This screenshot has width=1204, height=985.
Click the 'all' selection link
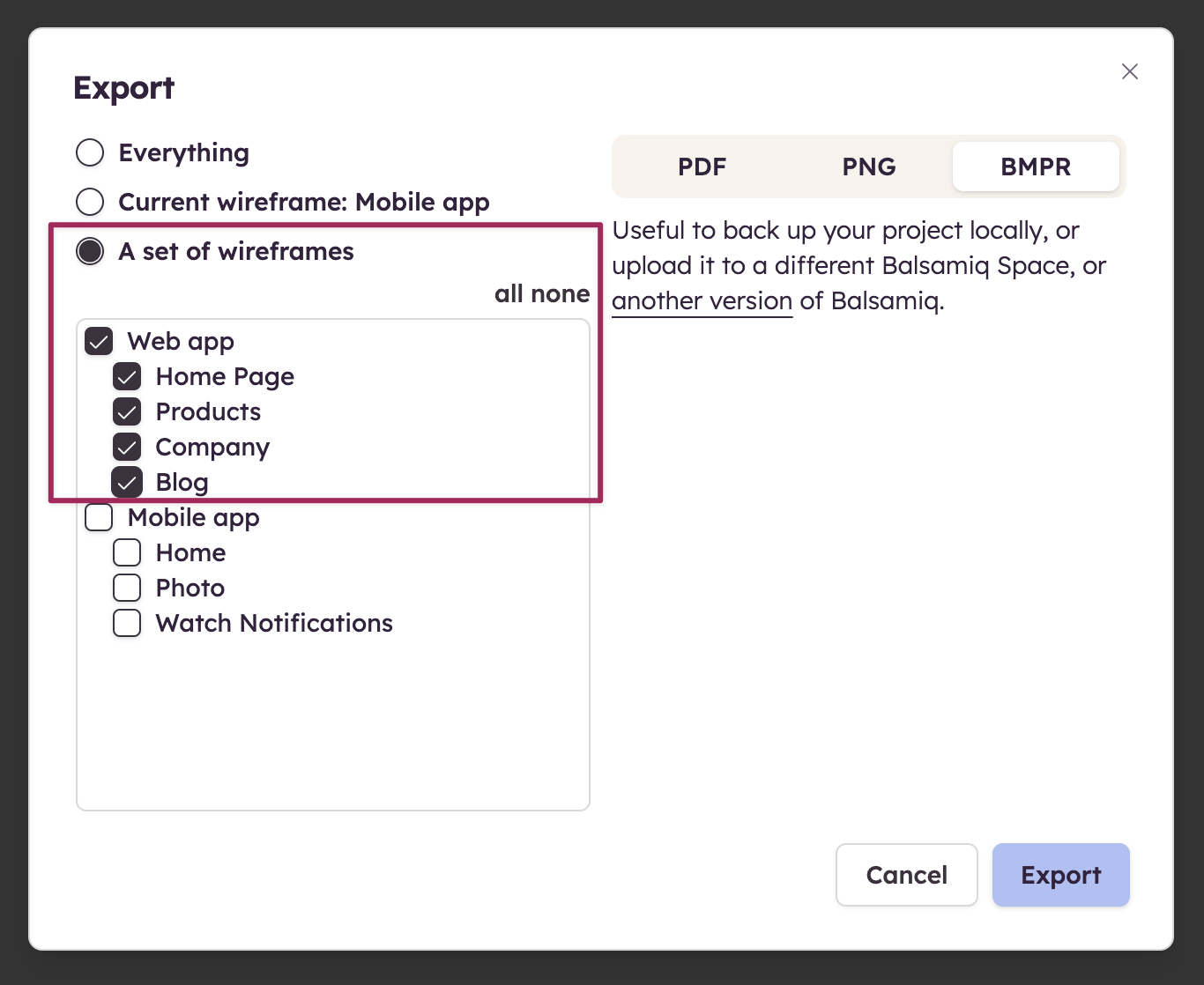pos(509,293)
